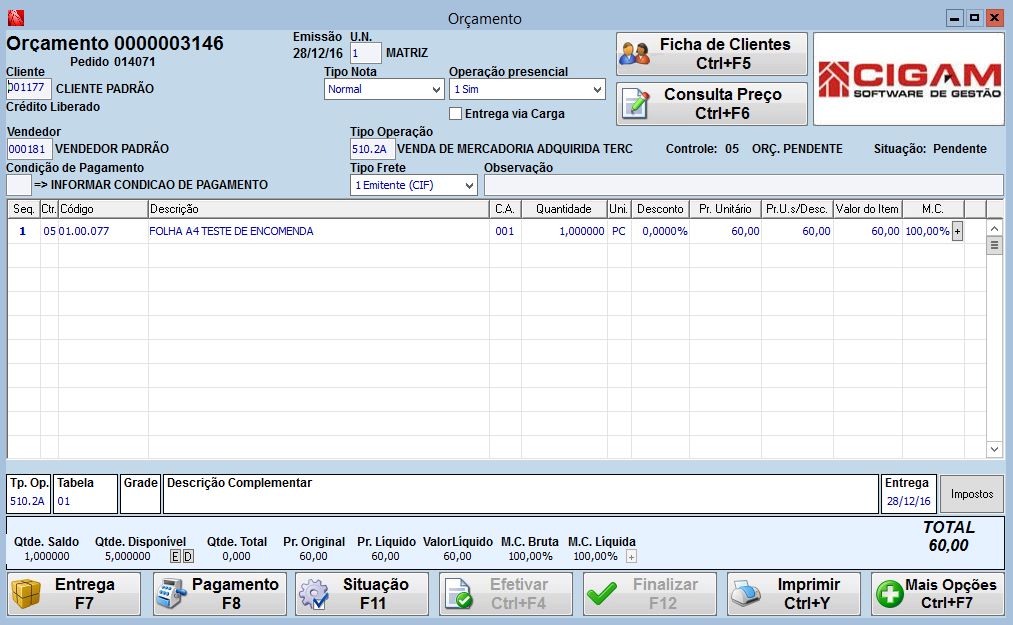Open Situação F11 button

point(362,594)
